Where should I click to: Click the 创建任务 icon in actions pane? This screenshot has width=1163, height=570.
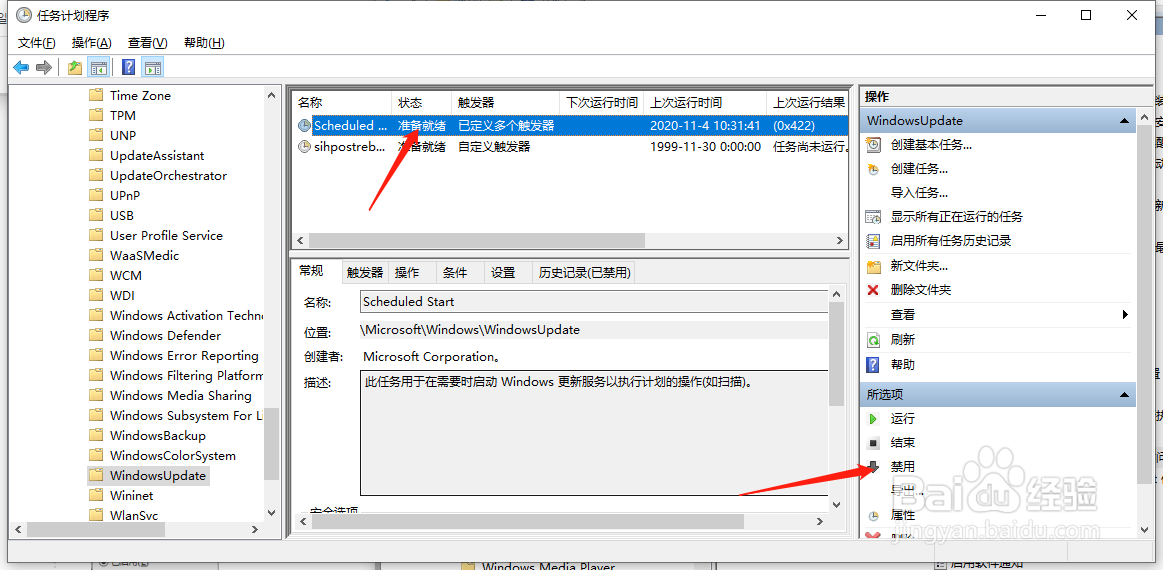(874, 169)
